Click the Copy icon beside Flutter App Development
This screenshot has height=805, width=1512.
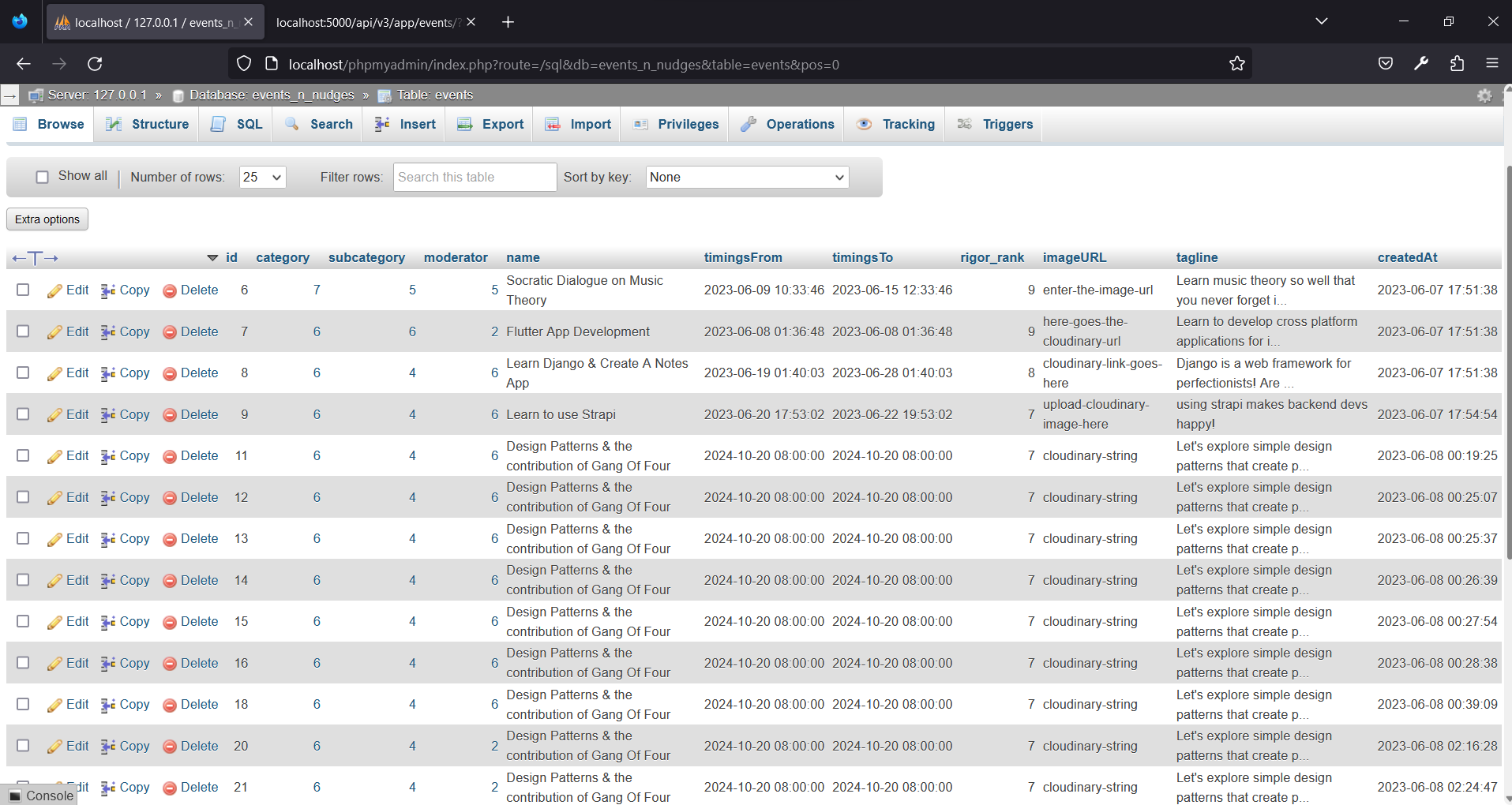(x=108, y=331)
